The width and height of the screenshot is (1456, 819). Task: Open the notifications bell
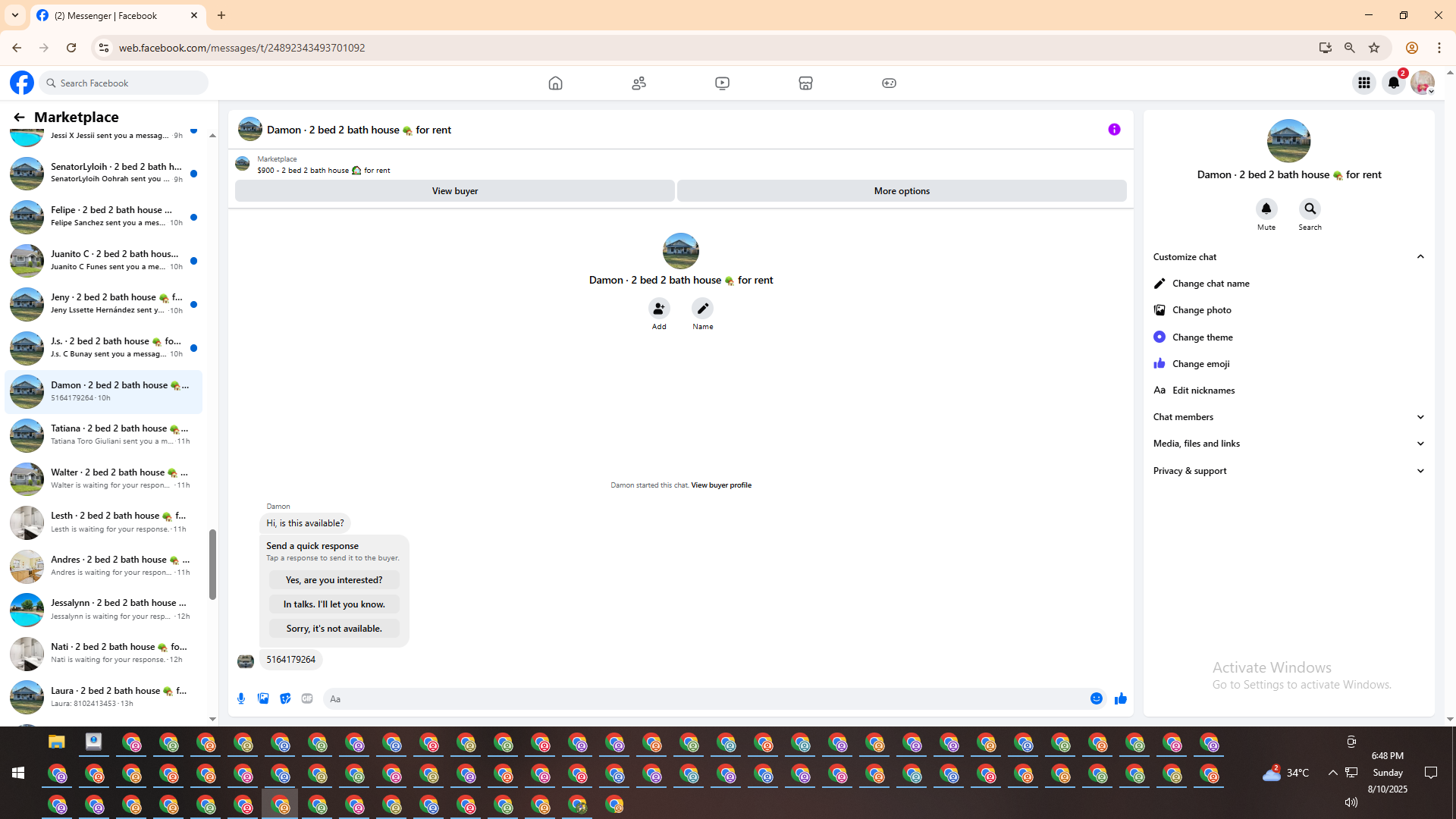pyautogui.click(x=1393, y=83)
